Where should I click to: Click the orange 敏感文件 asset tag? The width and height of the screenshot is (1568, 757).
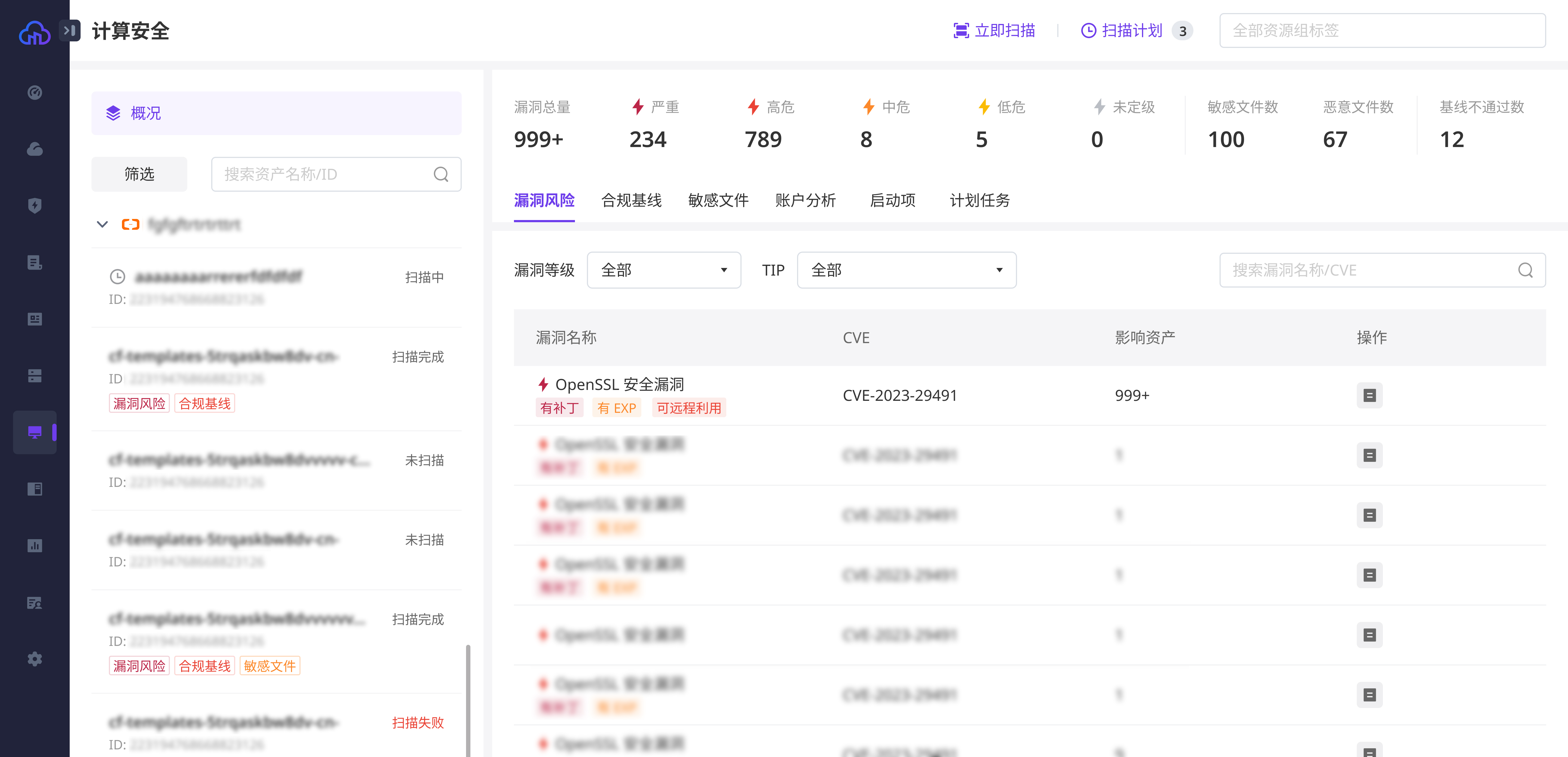click(x=270, y=666)
